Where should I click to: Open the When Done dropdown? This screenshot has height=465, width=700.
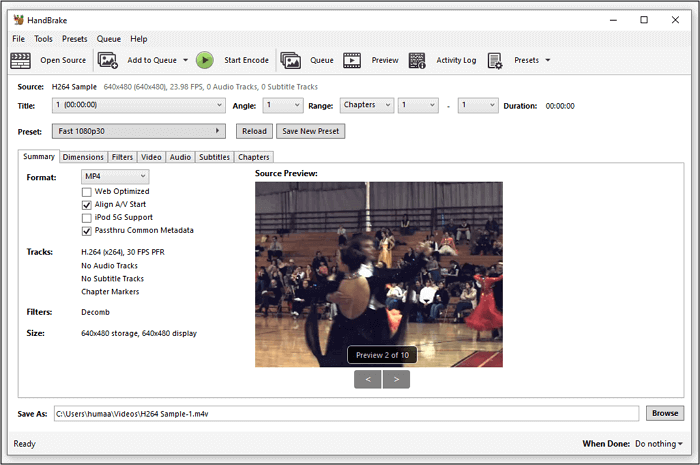(x=659, y=444)
